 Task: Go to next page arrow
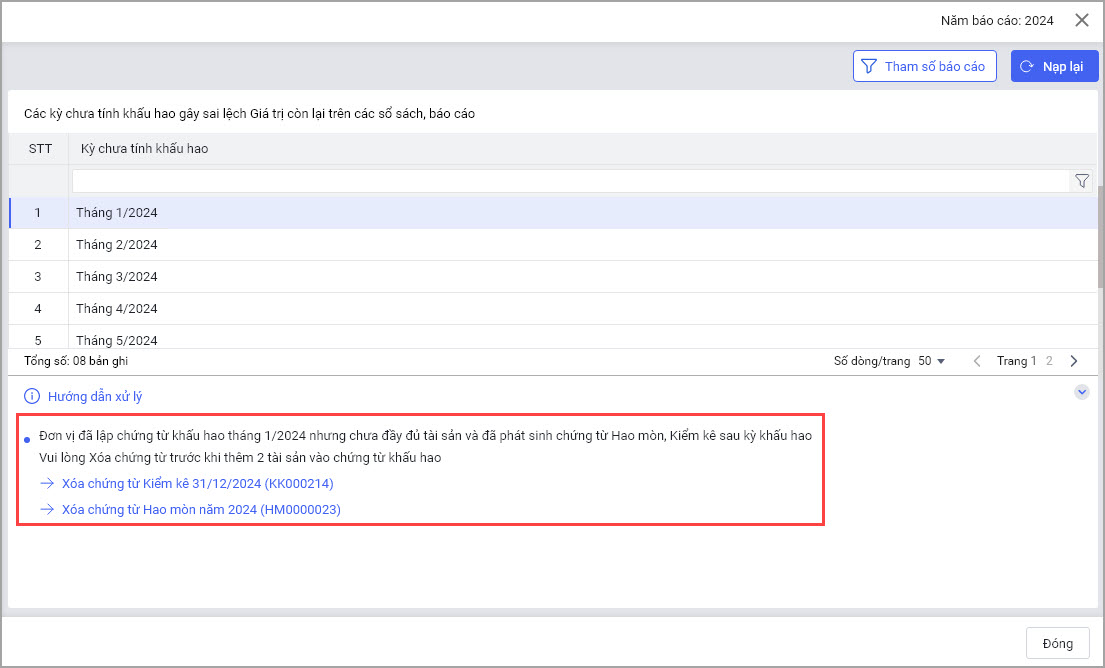pyautogui.click(x=1074, y=361)
